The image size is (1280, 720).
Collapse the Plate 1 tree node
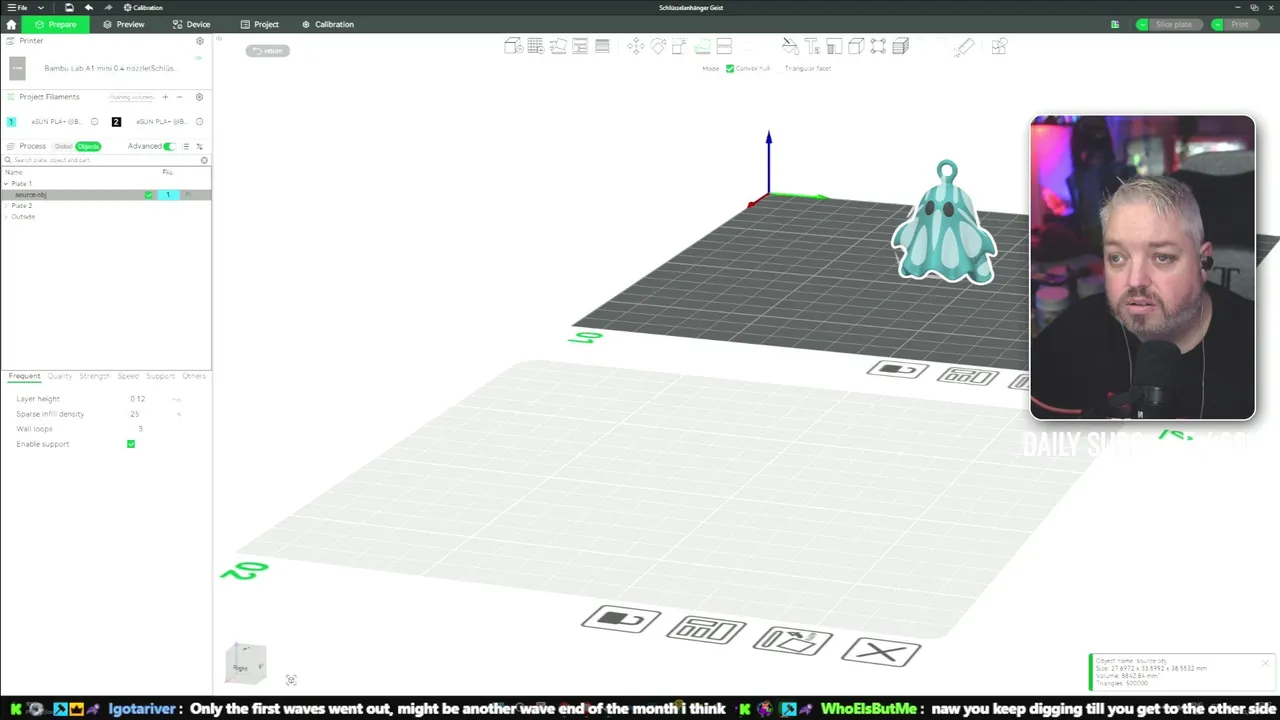pos(6,184)
